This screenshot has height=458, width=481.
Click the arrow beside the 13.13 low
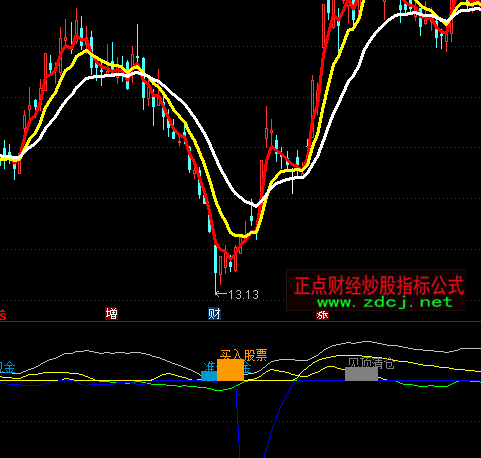point(221,294)
